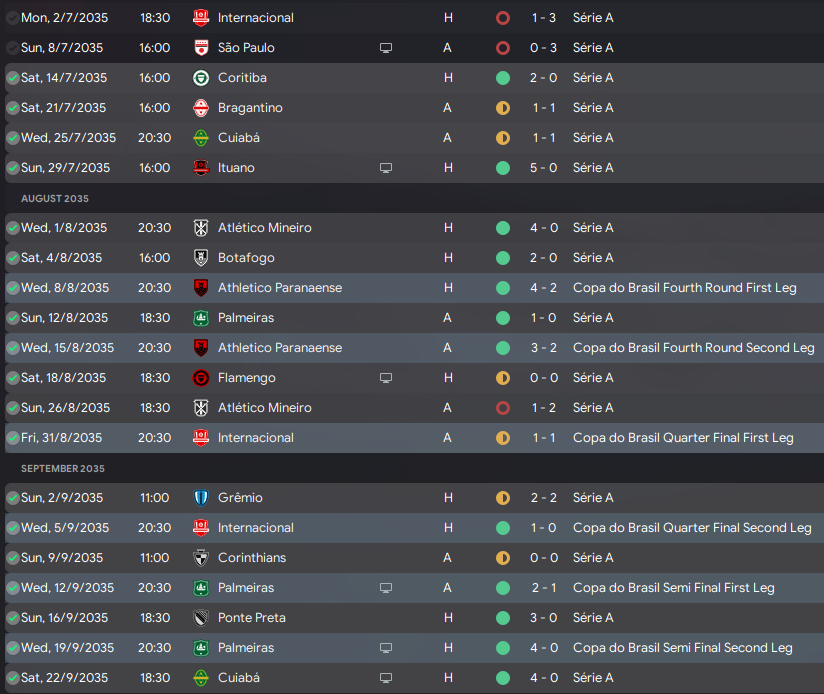Open Copa do Brasil Semi Final Second Leg

pos(683,648)
